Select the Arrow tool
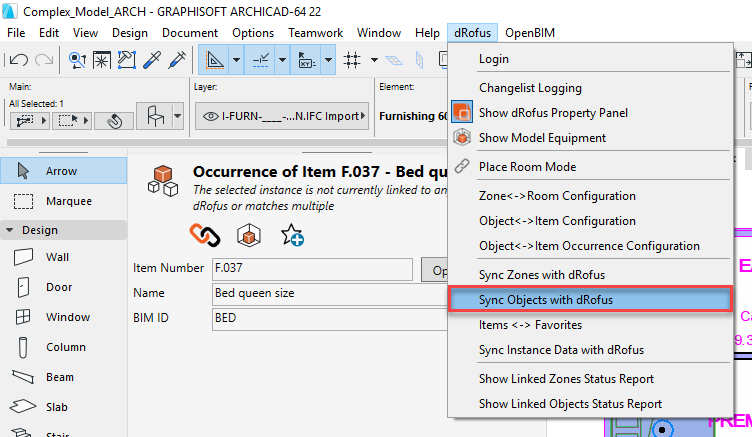Viewport: 752px width, 437px height. pyautogui.click(x=62, y=171)
